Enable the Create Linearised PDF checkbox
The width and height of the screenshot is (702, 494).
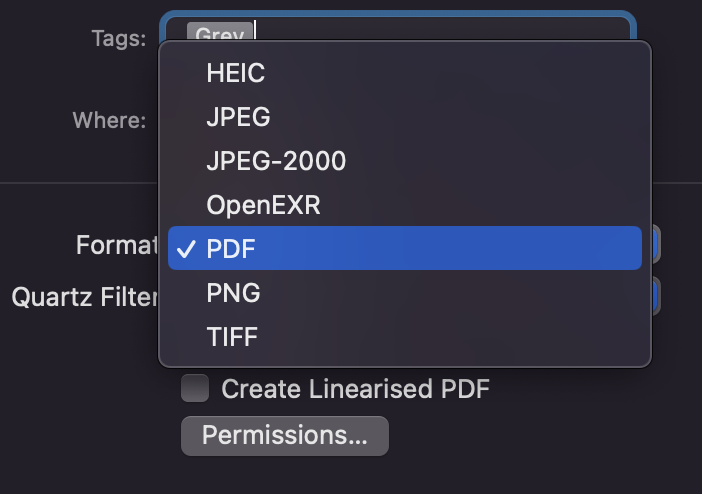click(x=195, y=388)
